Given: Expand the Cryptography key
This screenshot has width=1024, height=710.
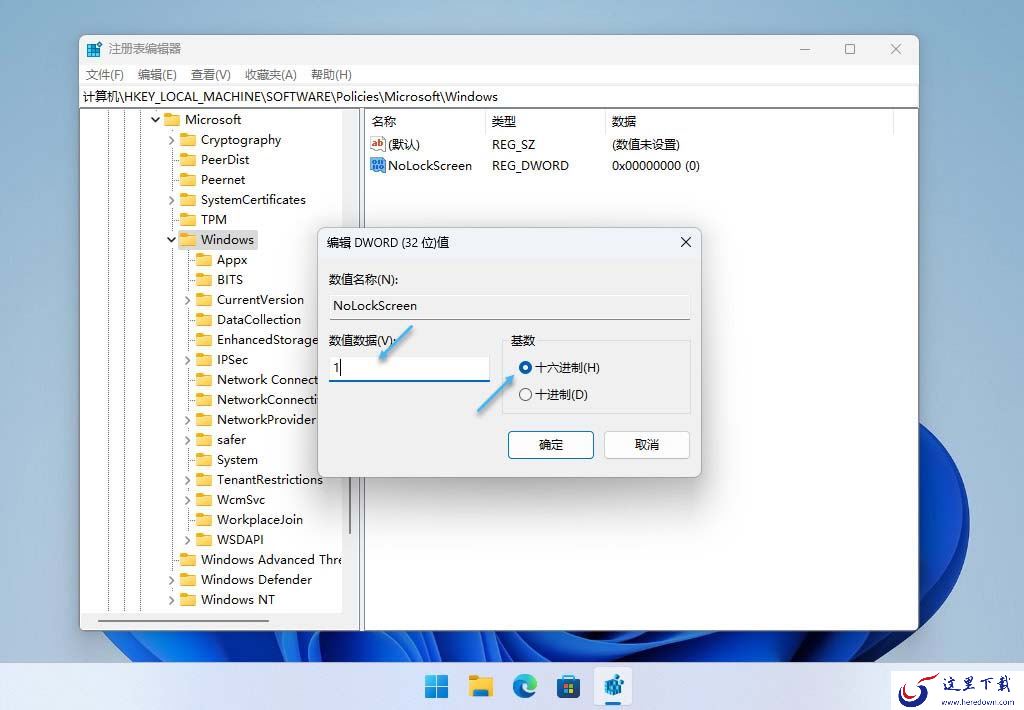Looking at the screenshot, I should 171,140.
